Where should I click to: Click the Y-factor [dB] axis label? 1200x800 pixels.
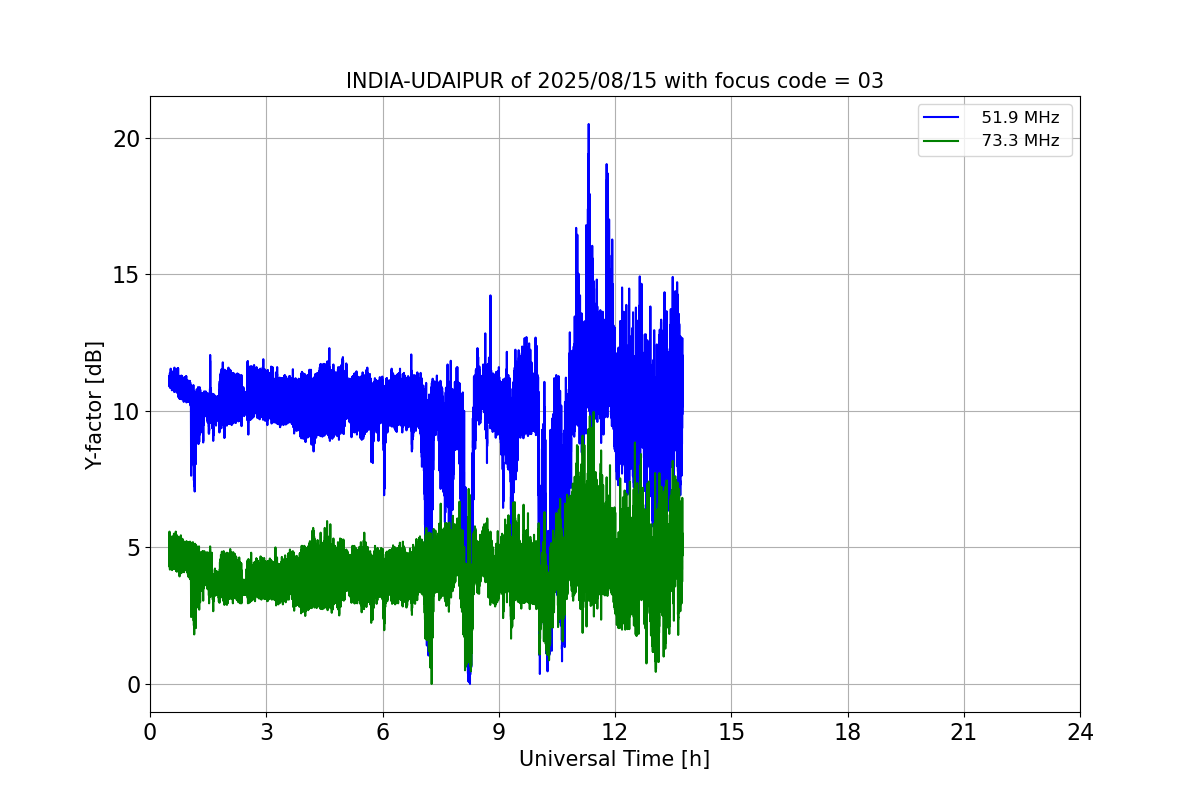[94, 404]
